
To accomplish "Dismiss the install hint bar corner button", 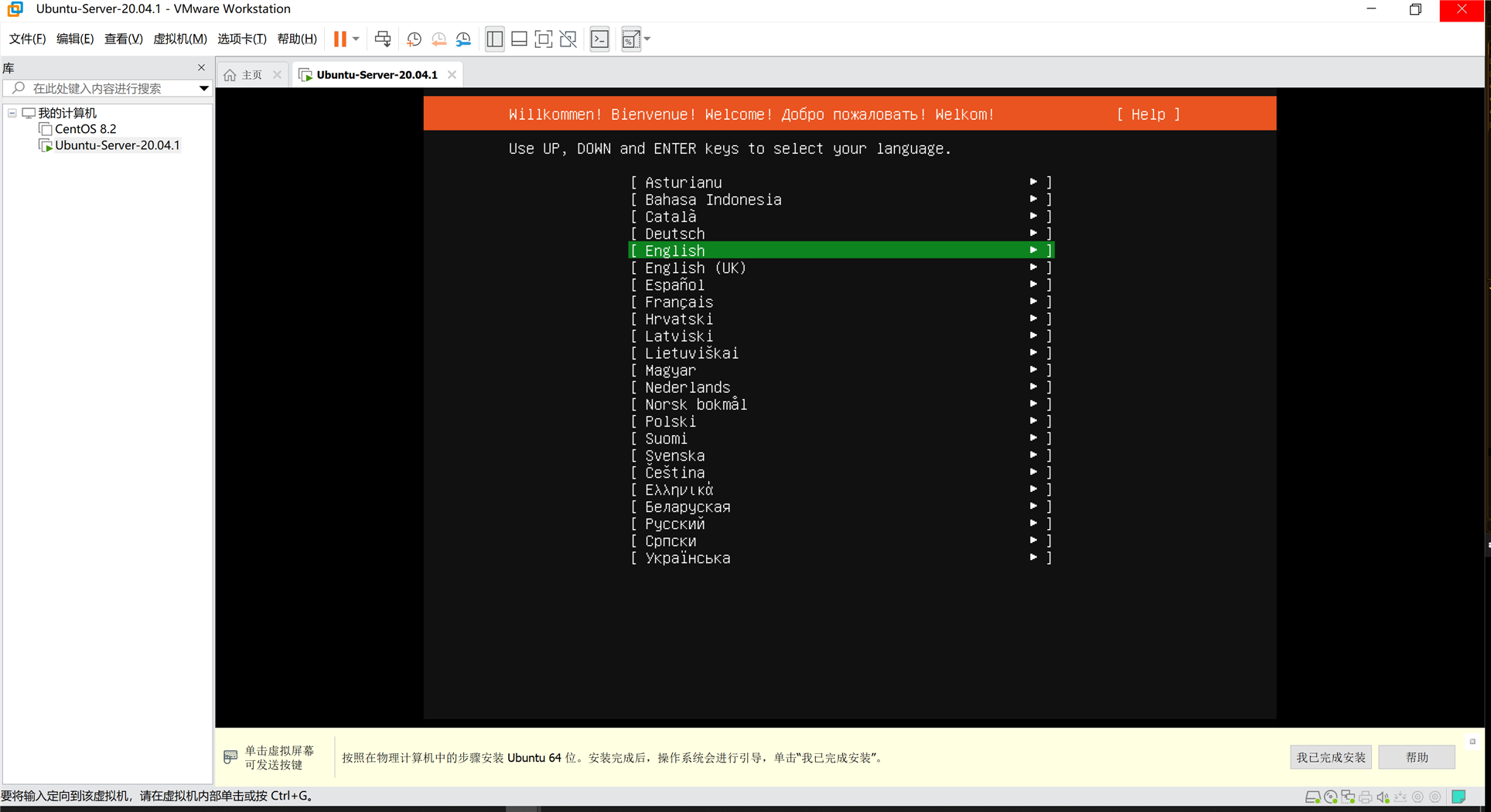I will point(1472,741).
